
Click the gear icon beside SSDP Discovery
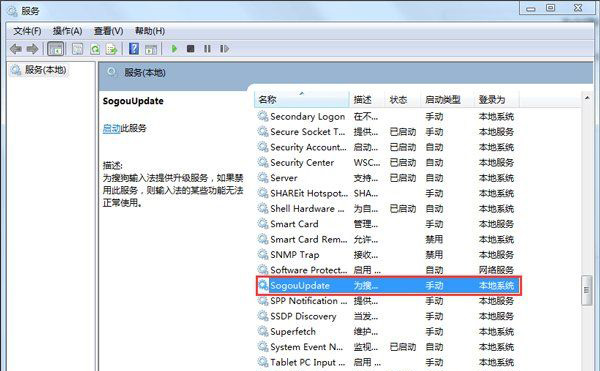(263, 316)
